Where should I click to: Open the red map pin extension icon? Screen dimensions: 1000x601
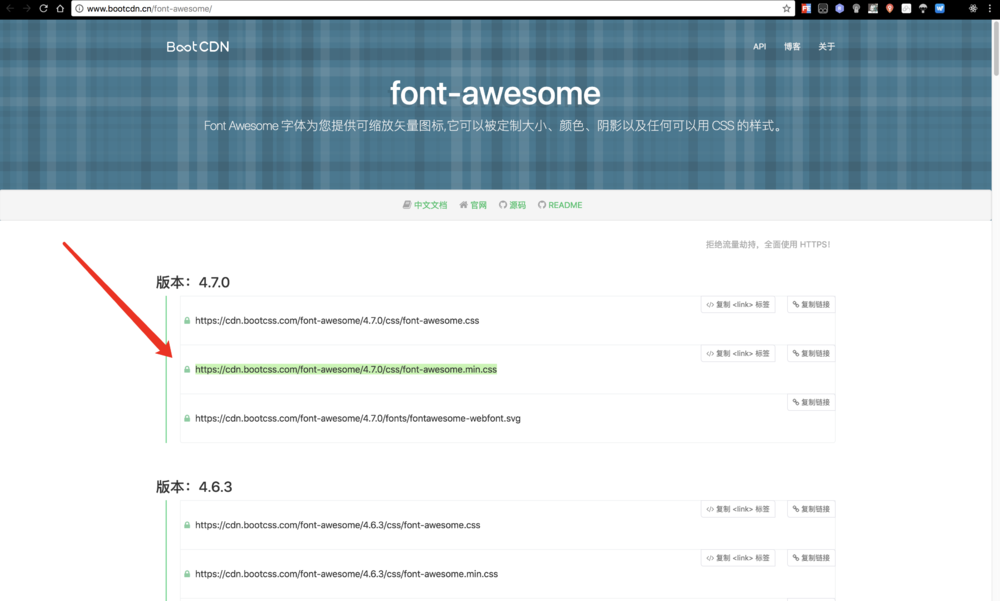[889, 8]
